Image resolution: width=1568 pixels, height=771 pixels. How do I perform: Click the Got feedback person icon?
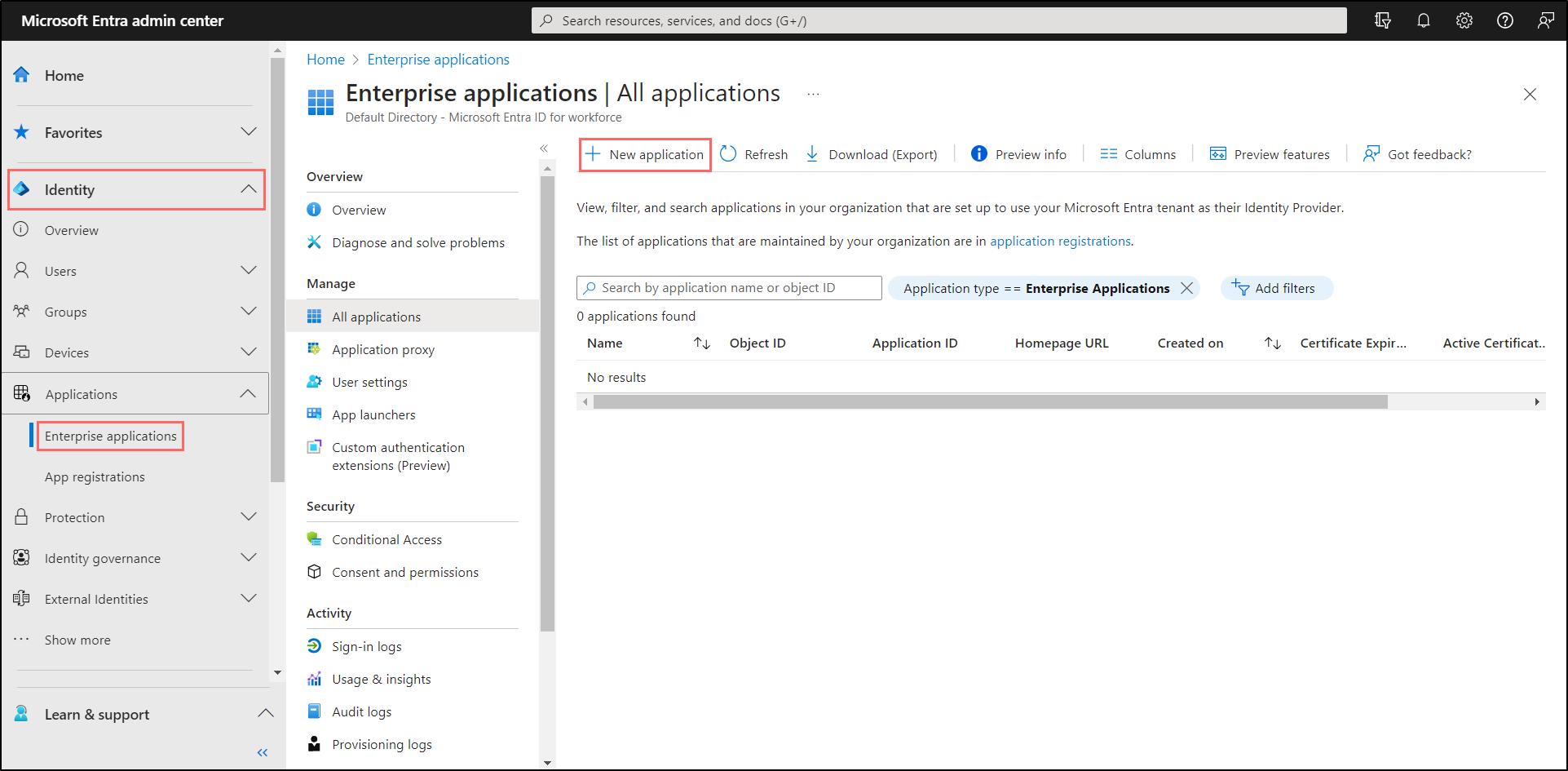pos(1371,154)
